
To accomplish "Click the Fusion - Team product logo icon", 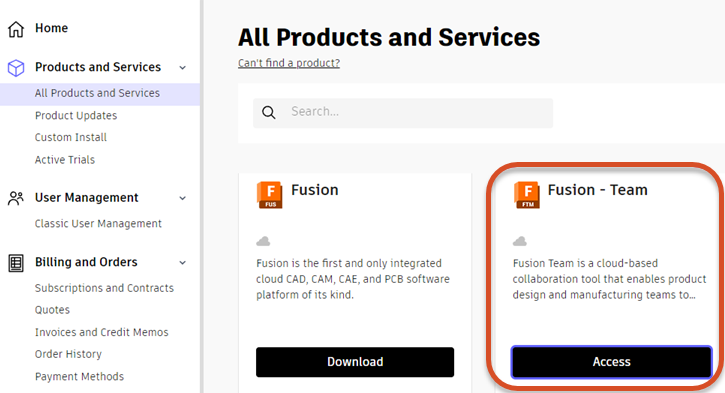I will click(526, 195).
